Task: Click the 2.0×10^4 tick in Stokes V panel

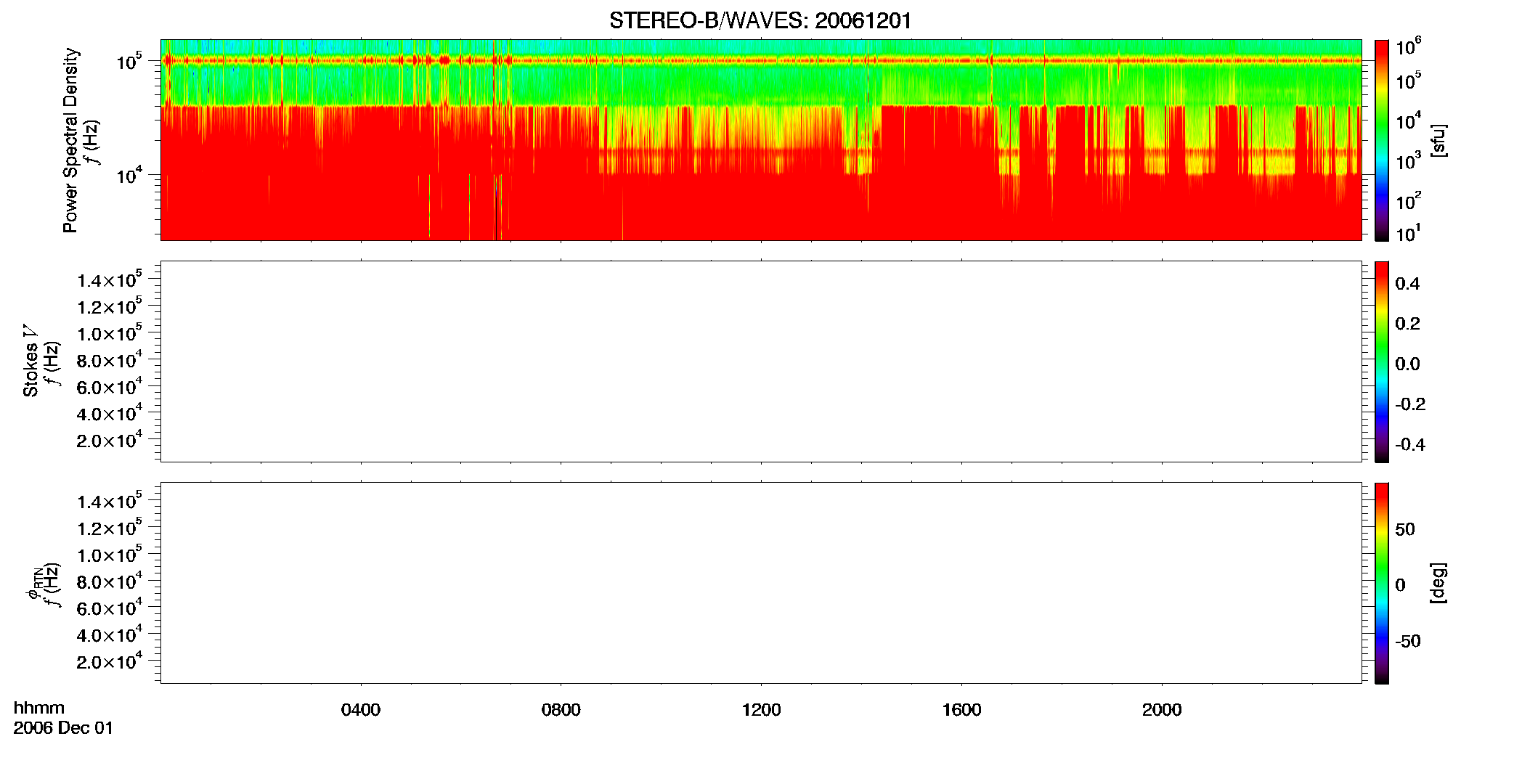Action: tap(110, 440)
